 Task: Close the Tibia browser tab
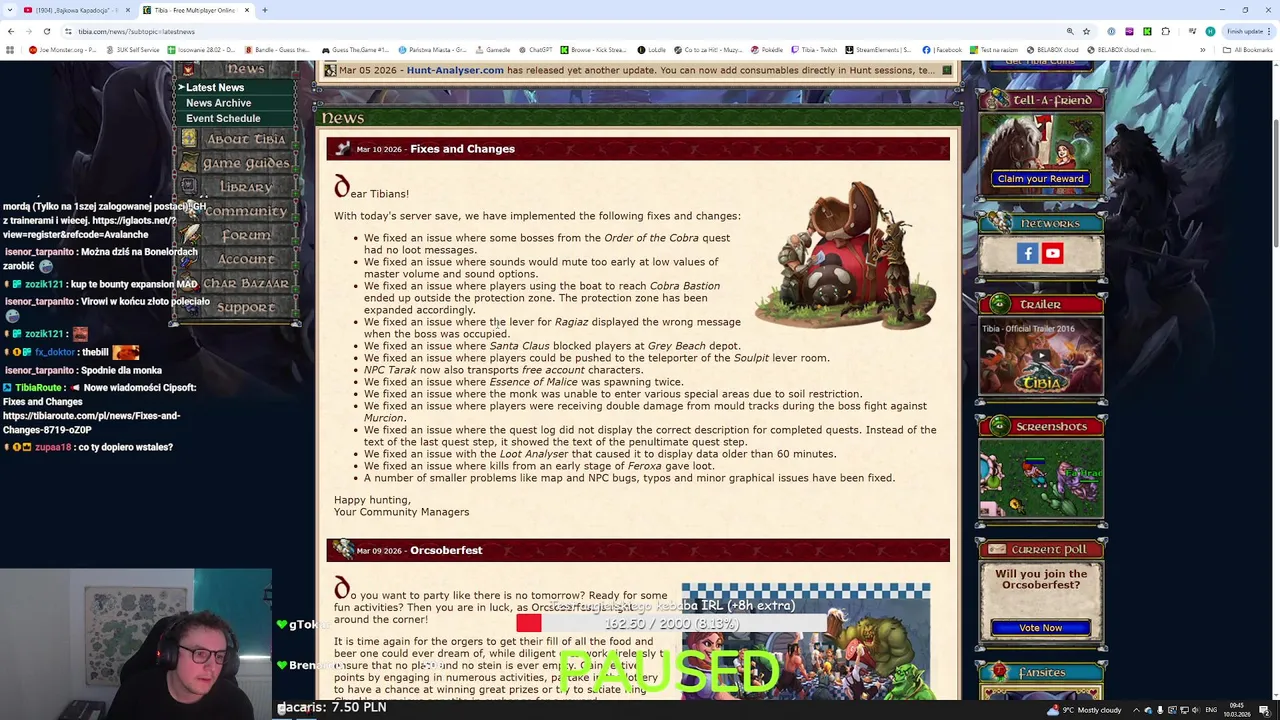click(x=247, y=10)
